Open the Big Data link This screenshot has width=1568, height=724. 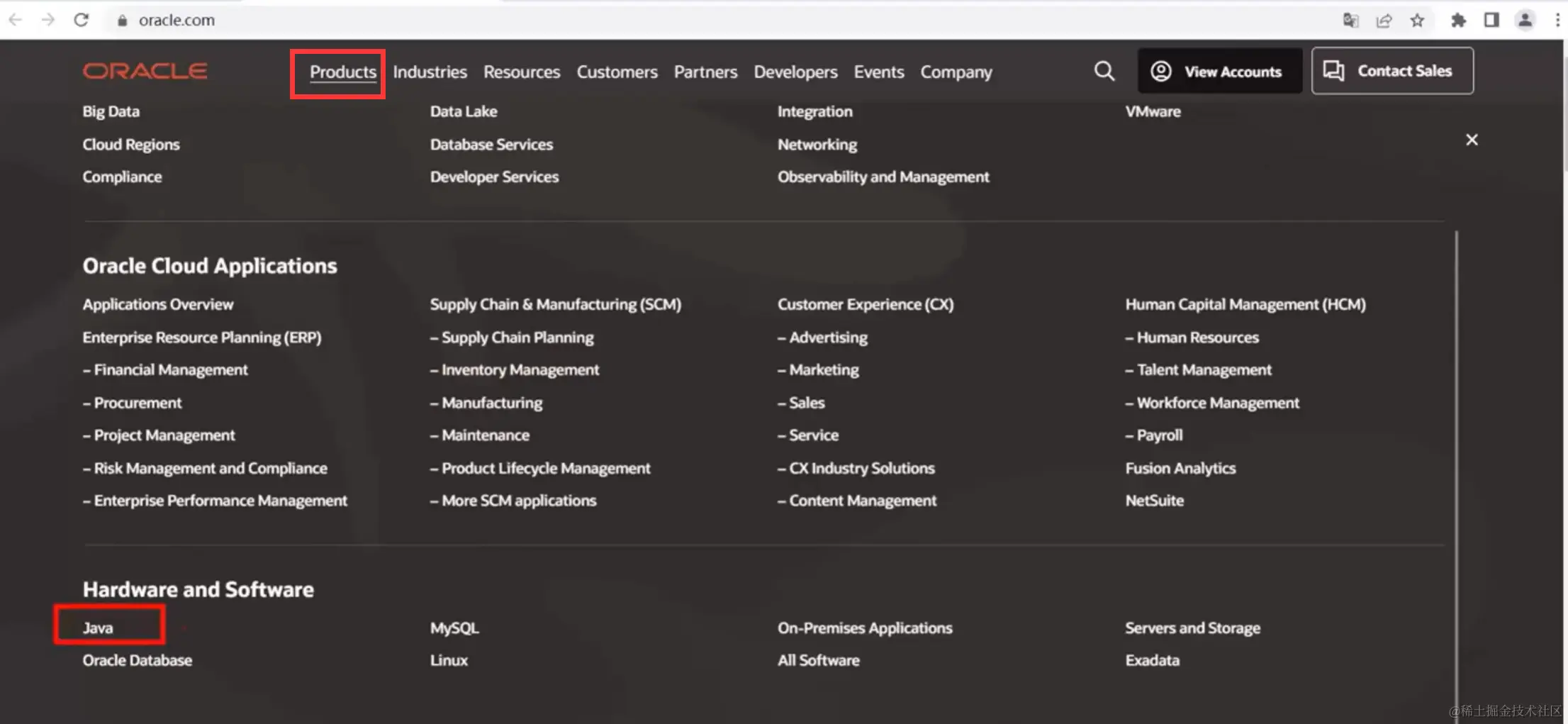point(111,111)
